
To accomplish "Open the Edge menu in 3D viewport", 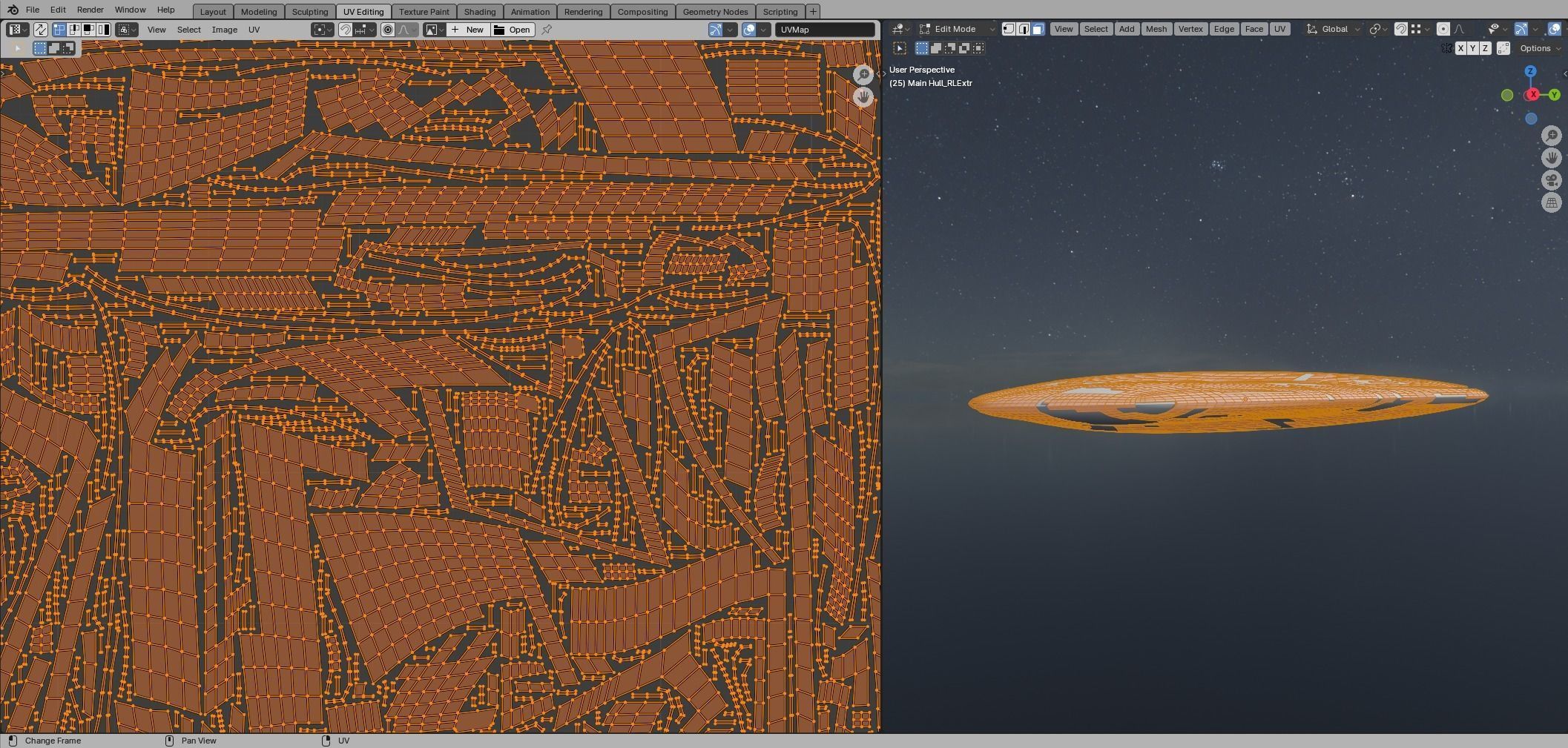I will (x=1224, y=29).
